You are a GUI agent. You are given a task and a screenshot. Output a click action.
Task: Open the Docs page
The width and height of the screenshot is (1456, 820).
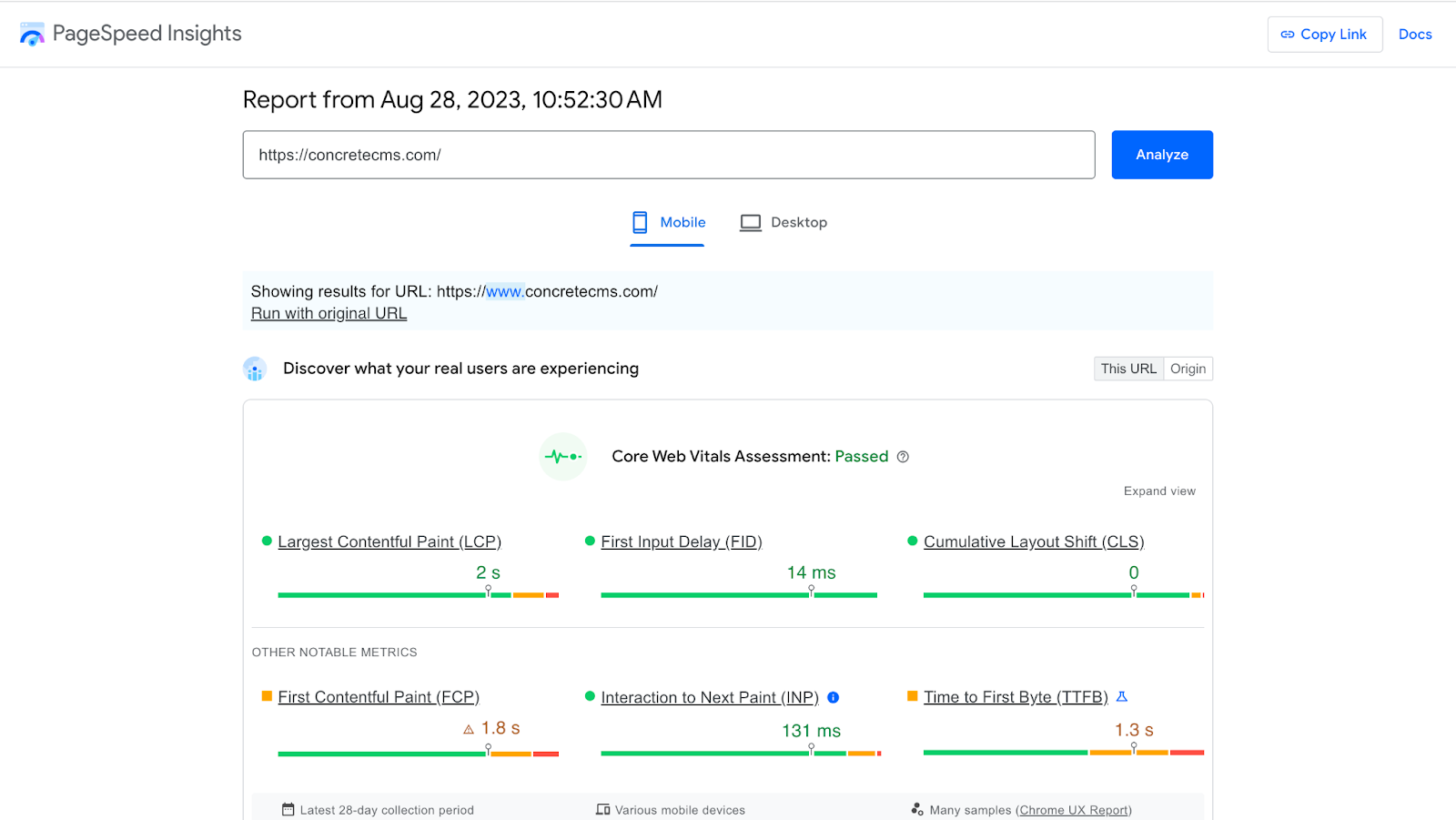click(1415, 34)
